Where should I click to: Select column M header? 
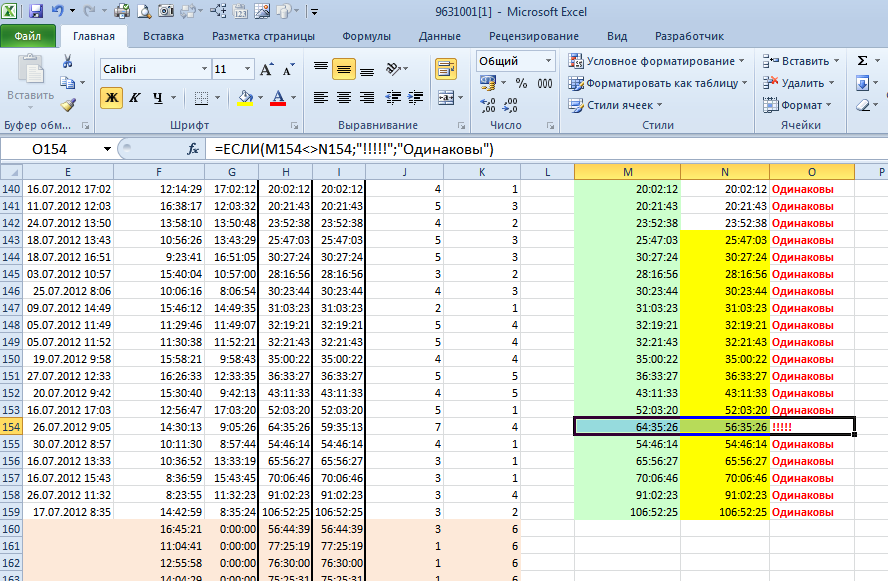coord(627,172)
